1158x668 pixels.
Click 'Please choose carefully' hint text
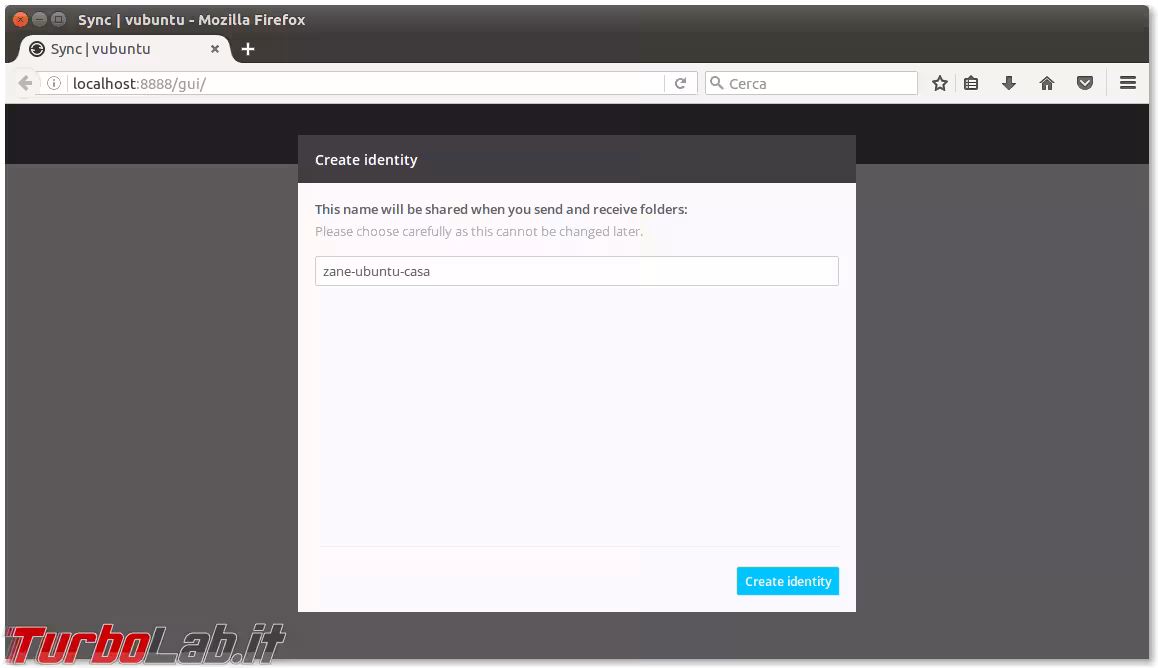[479, 232]
